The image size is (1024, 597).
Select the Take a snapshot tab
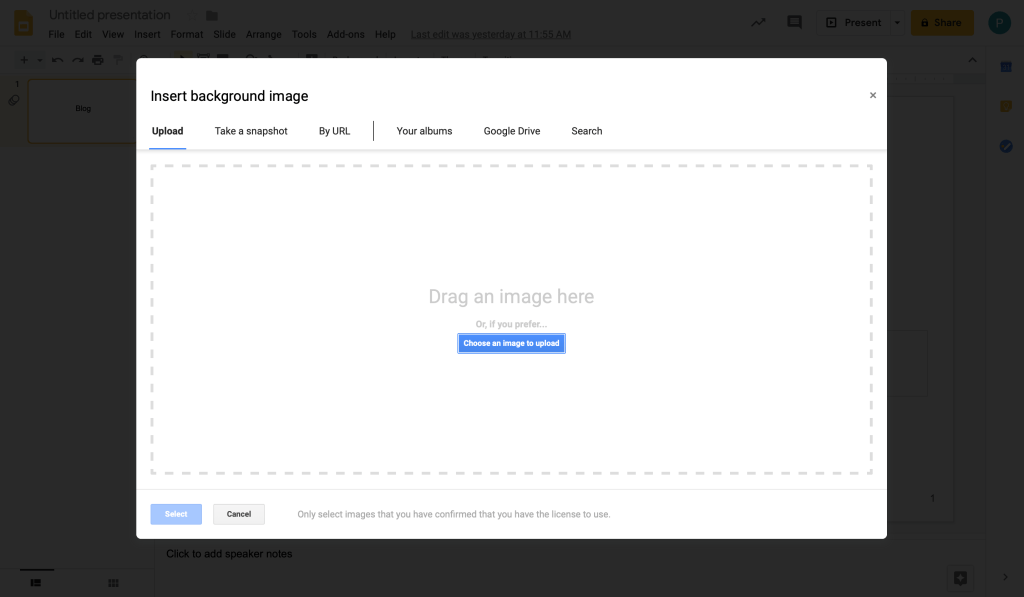point(251,131)
